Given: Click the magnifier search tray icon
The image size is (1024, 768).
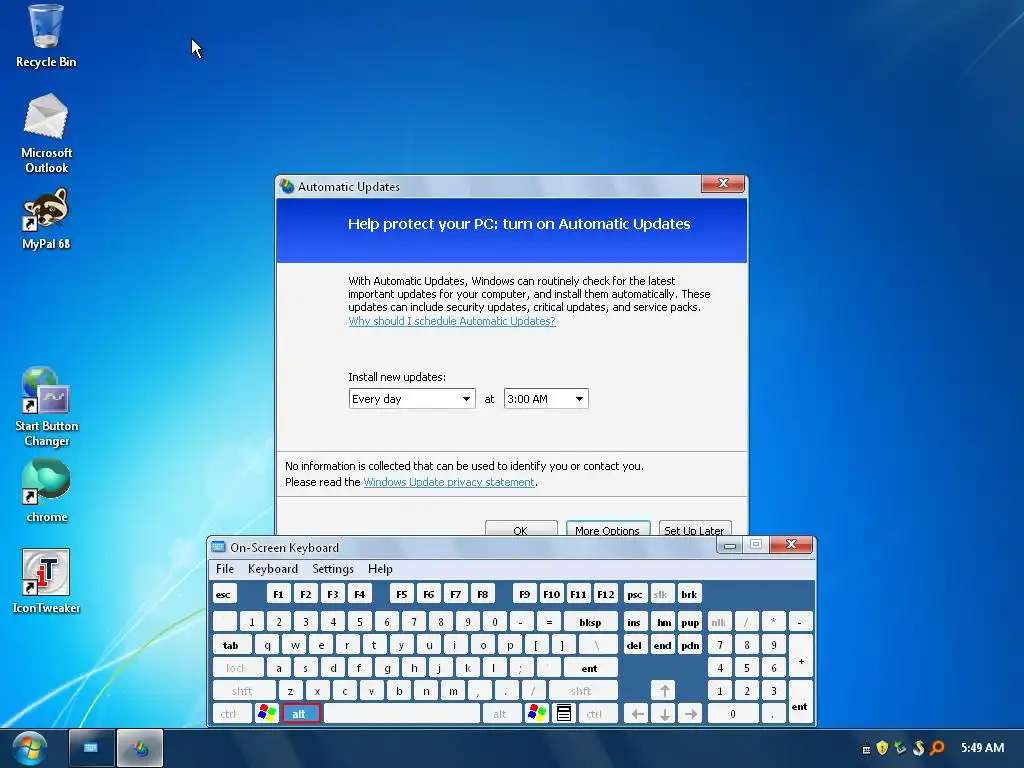Looking at the screenshot, I should pyautogui.click(x=937, y=748).
